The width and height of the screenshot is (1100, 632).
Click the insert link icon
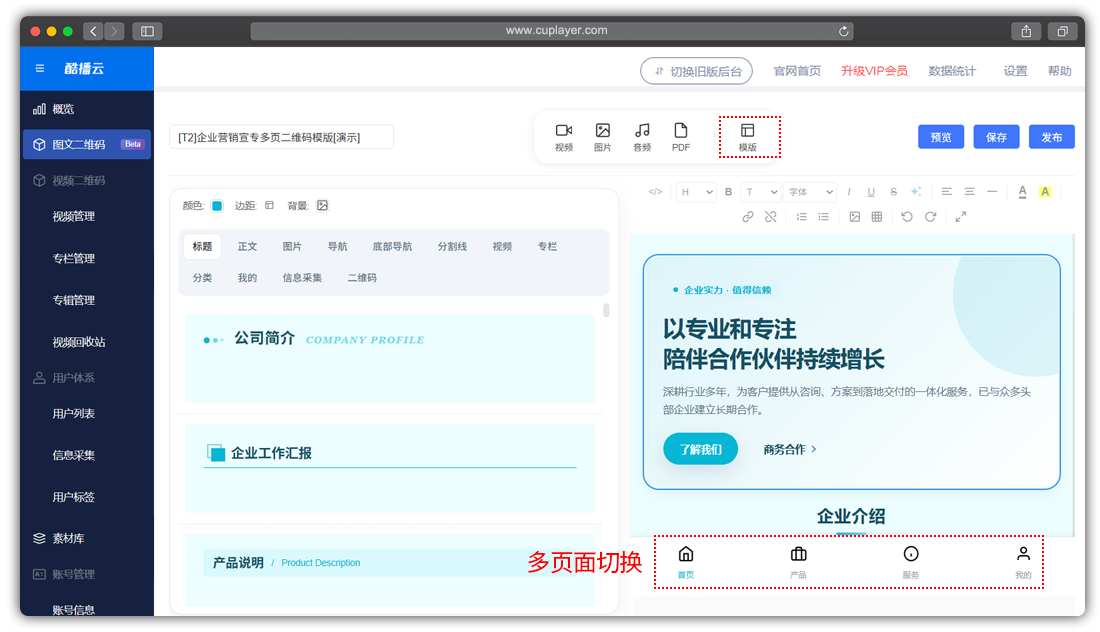click(748, 217)
